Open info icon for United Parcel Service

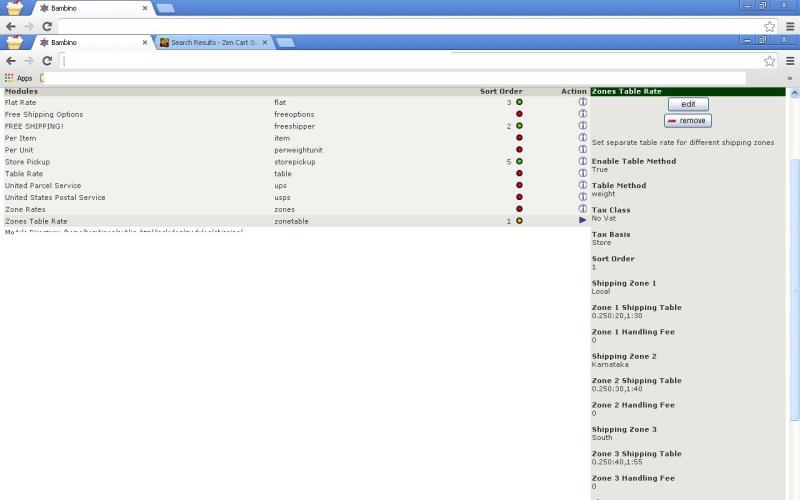click(x=583, y=185)
